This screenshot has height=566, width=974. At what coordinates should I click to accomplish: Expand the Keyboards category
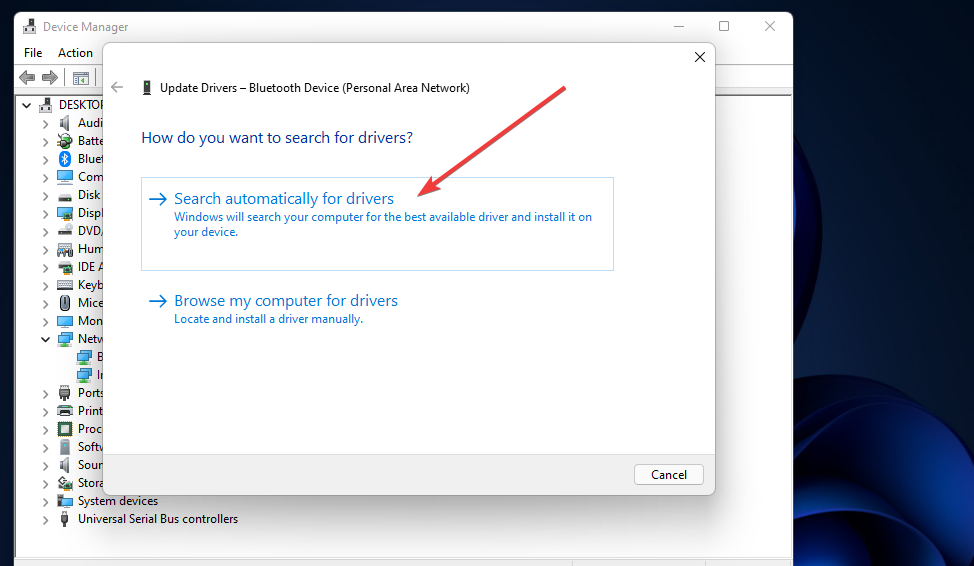click(45, 286)
